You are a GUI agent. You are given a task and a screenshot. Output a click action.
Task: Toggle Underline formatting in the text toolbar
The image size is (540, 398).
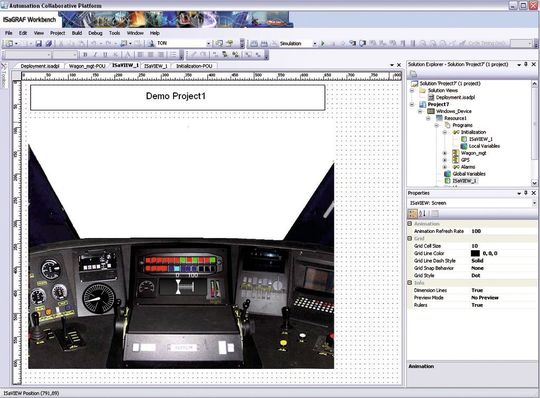pos(105,54)
